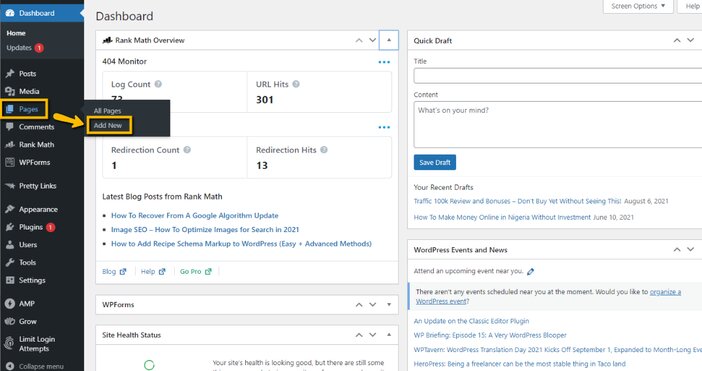Click the Quick Draft Title input field

click(558, 76)
